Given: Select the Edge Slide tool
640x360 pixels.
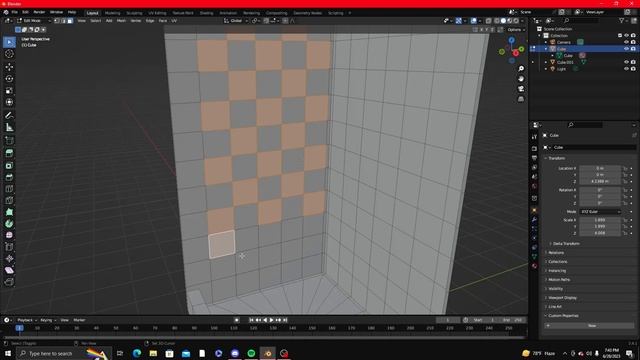Looking at the screenshot, I should (x=9, y=247).
